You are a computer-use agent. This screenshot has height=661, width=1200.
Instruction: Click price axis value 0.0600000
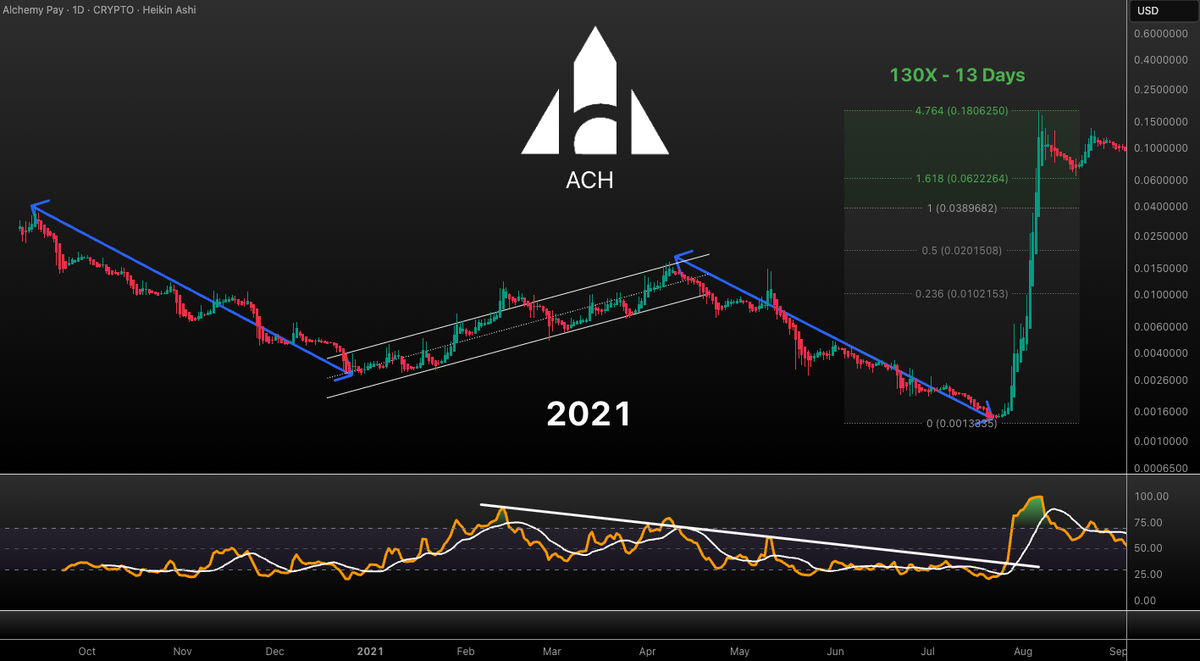coord(1162,181)
